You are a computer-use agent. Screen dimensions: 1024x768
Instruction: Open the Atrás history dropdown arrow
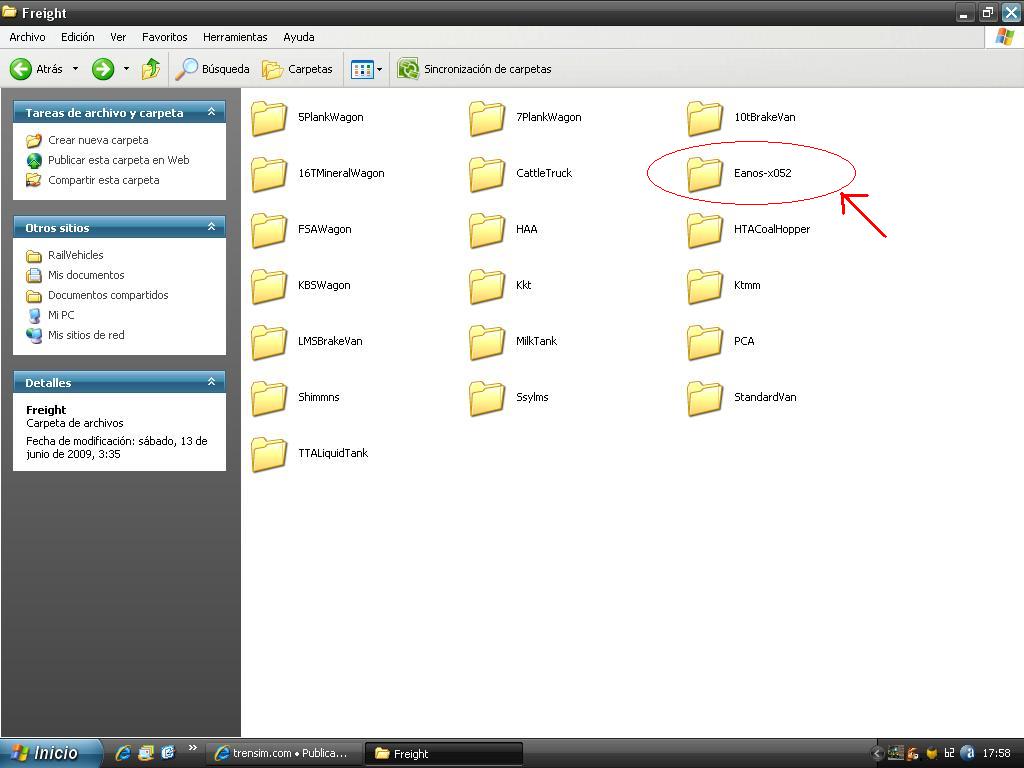[x=75, y=69]
